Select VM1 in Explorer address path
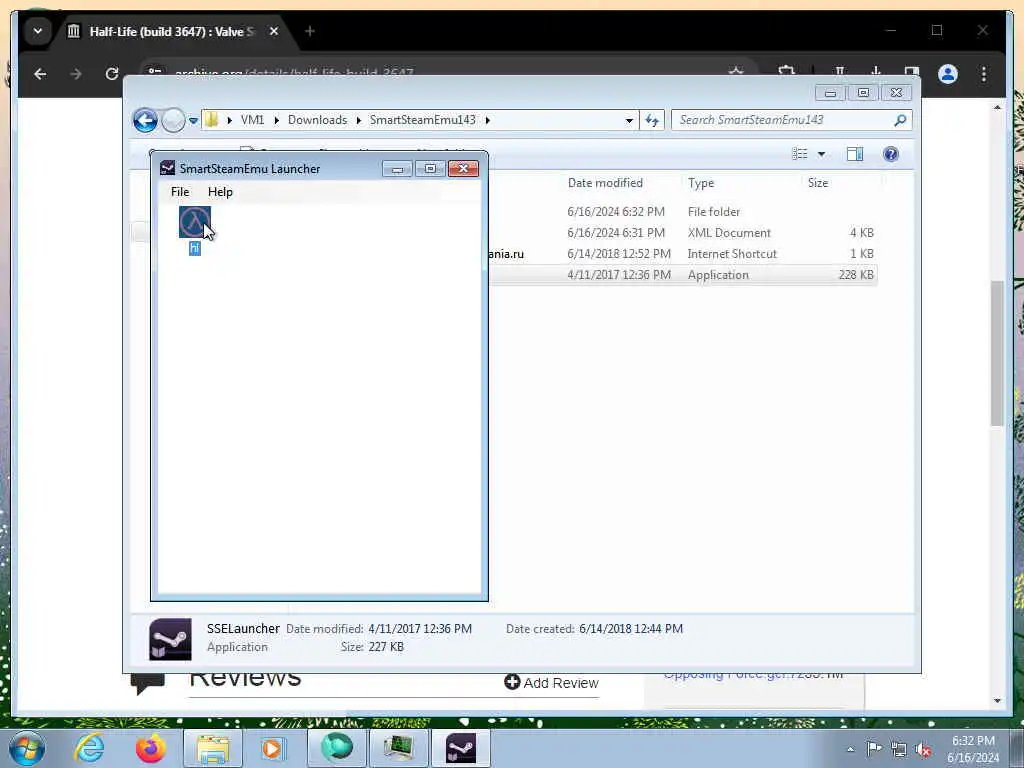 click(252, 120)
